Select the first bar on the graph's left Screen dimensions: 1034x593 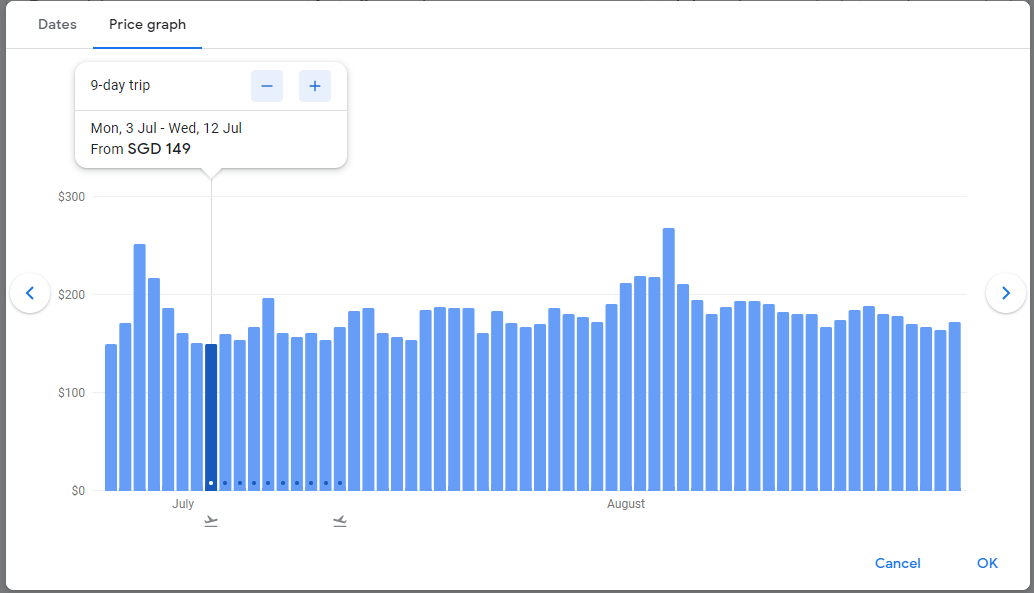pos(111,417)
